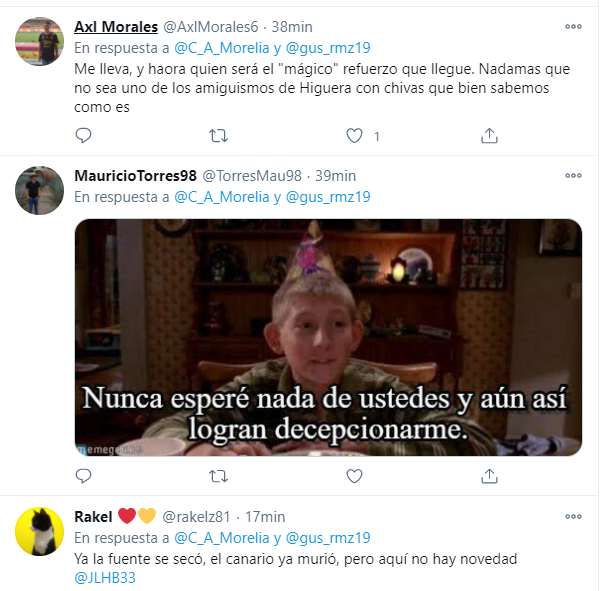
Task: Open MauricioTorres98's profile avatar
Action: coord(39,191)
